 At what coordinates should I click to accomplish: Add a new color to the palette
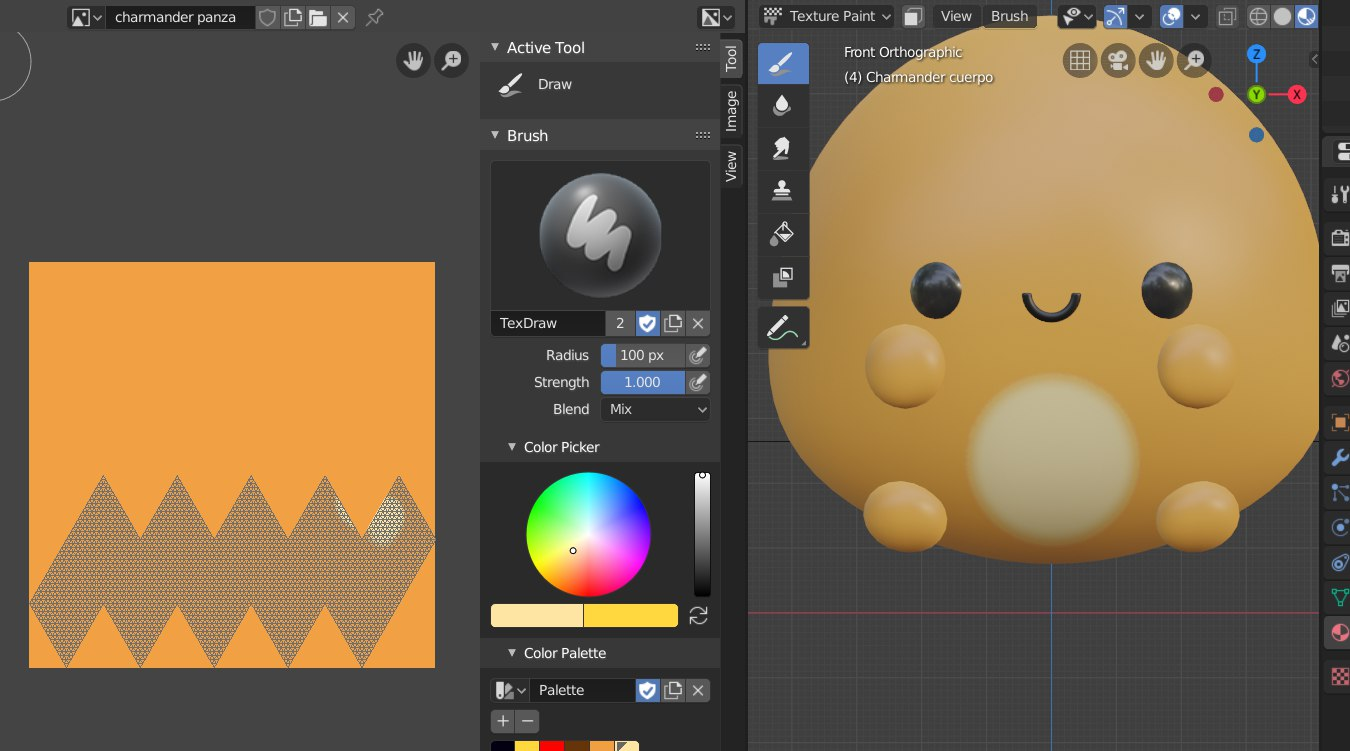503,721
